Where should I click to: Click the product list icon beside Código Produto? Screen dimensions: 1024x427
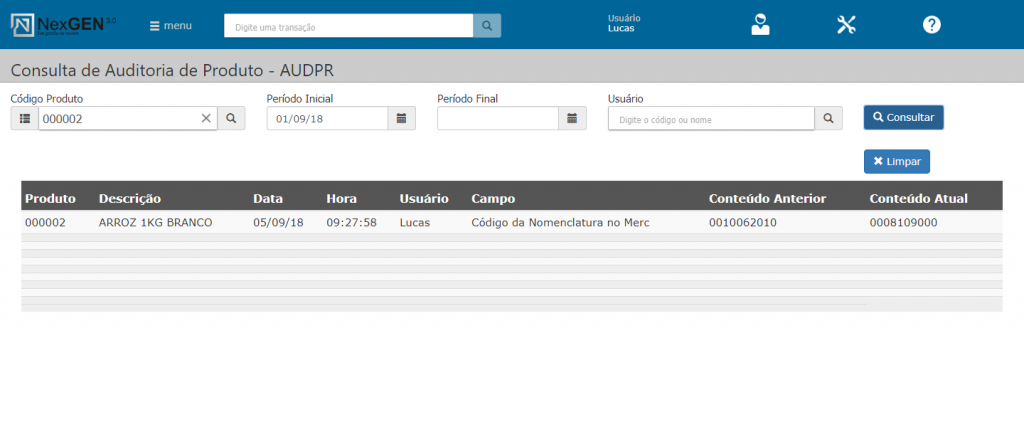[x=25, y=119]
